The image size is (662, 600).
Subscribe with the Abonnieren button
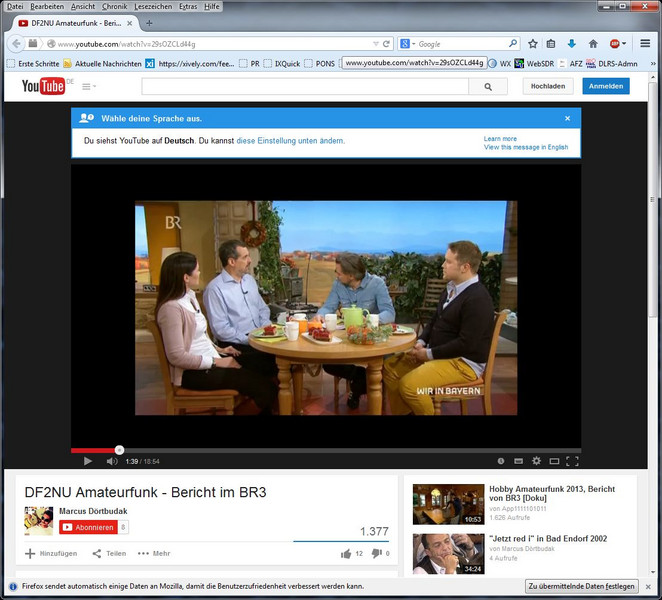[x=89, y=527]
